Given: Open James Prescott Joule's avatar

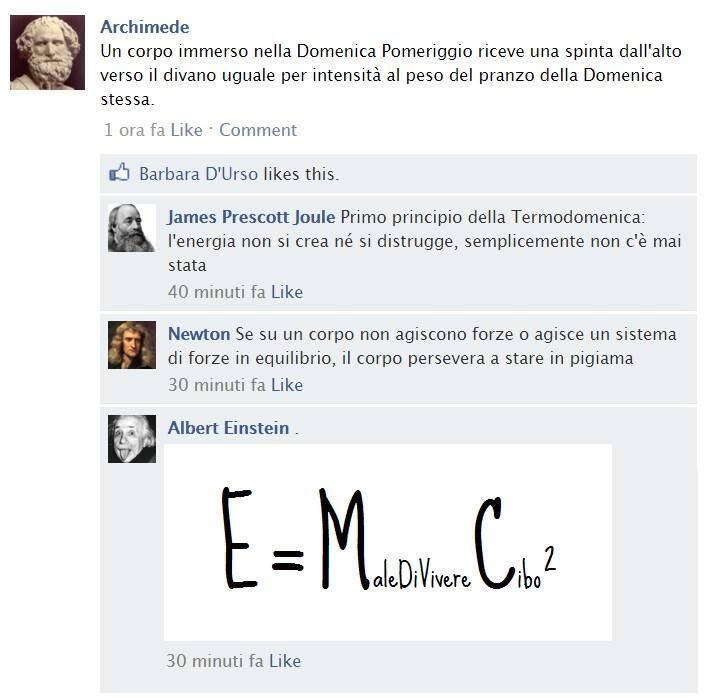Looking at the screenshot, I should [132, 228].
